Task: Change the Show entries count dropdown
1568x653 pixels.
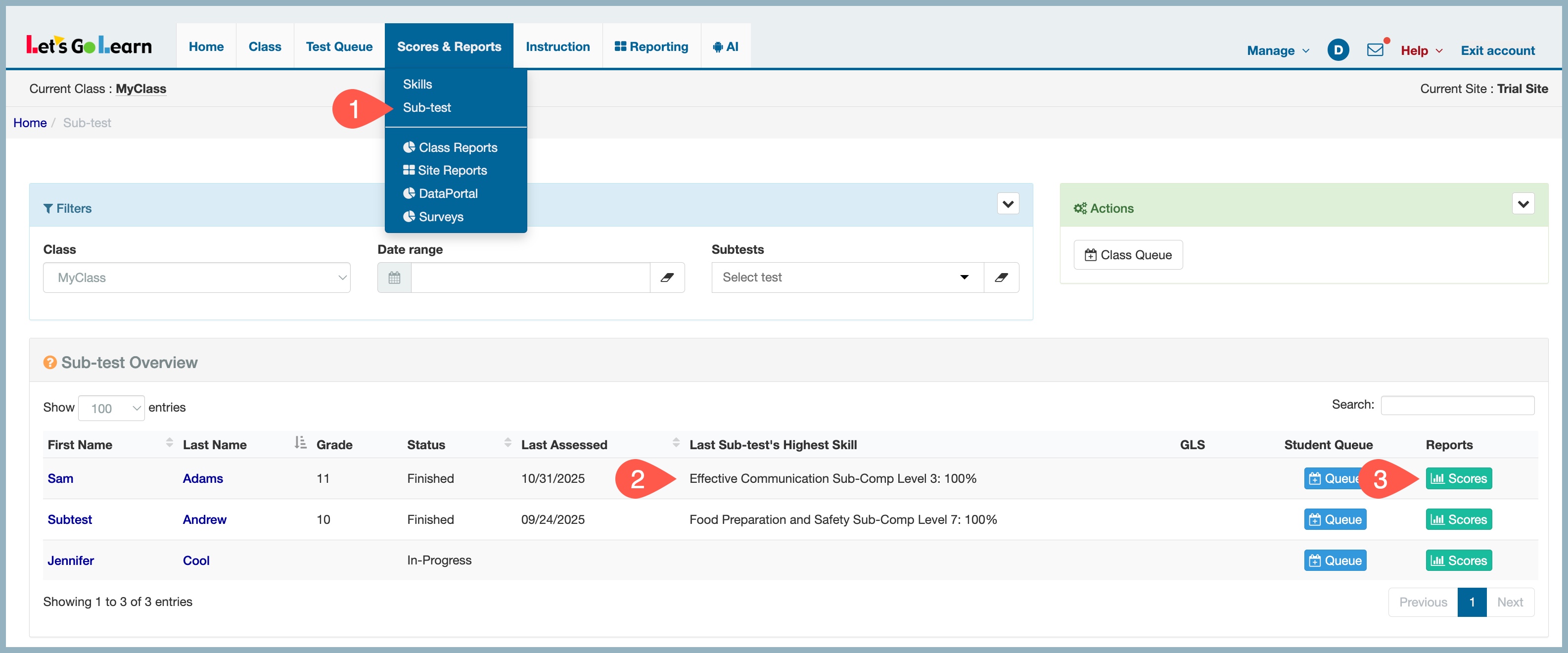Action: [x=111, y=408]
